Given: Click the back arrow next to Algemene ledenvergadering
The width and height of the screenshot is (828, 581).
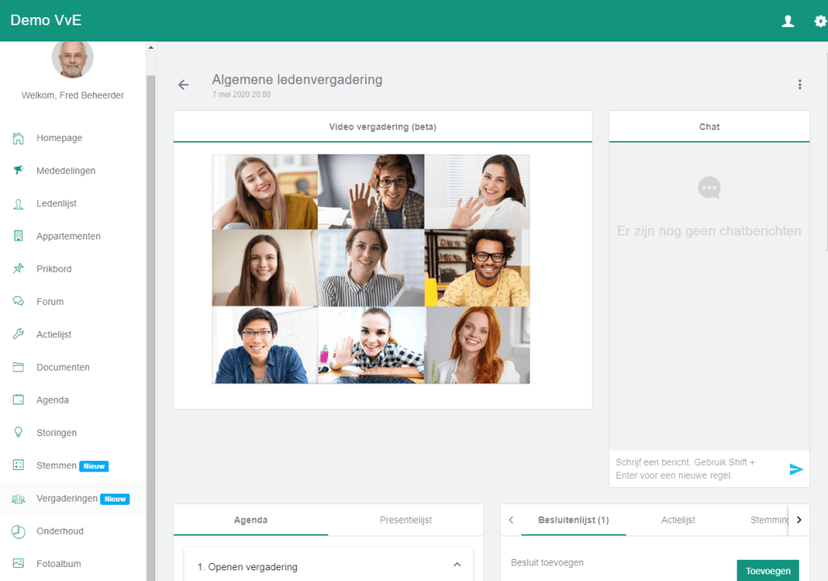Looking at the screenshot, I should click(x=183, y=85).
